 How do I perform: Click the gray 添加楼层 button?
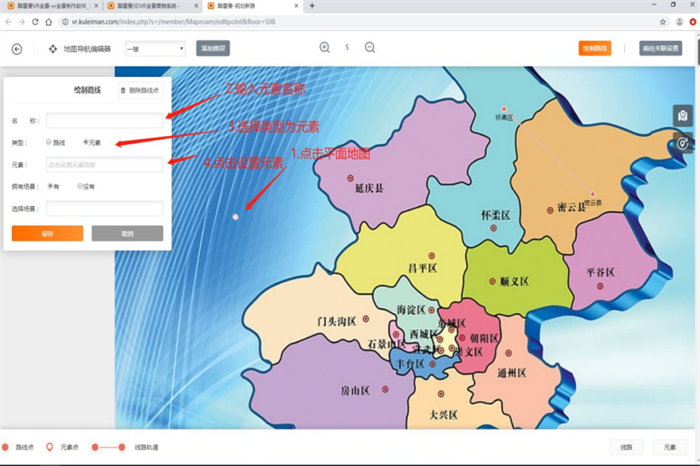[x=213, y=48]
